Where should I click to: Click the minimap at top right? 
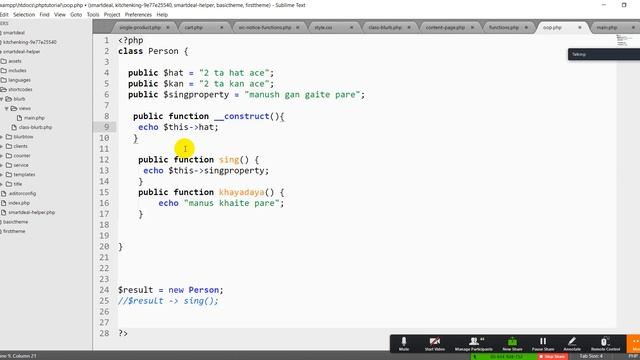point(623,40)
